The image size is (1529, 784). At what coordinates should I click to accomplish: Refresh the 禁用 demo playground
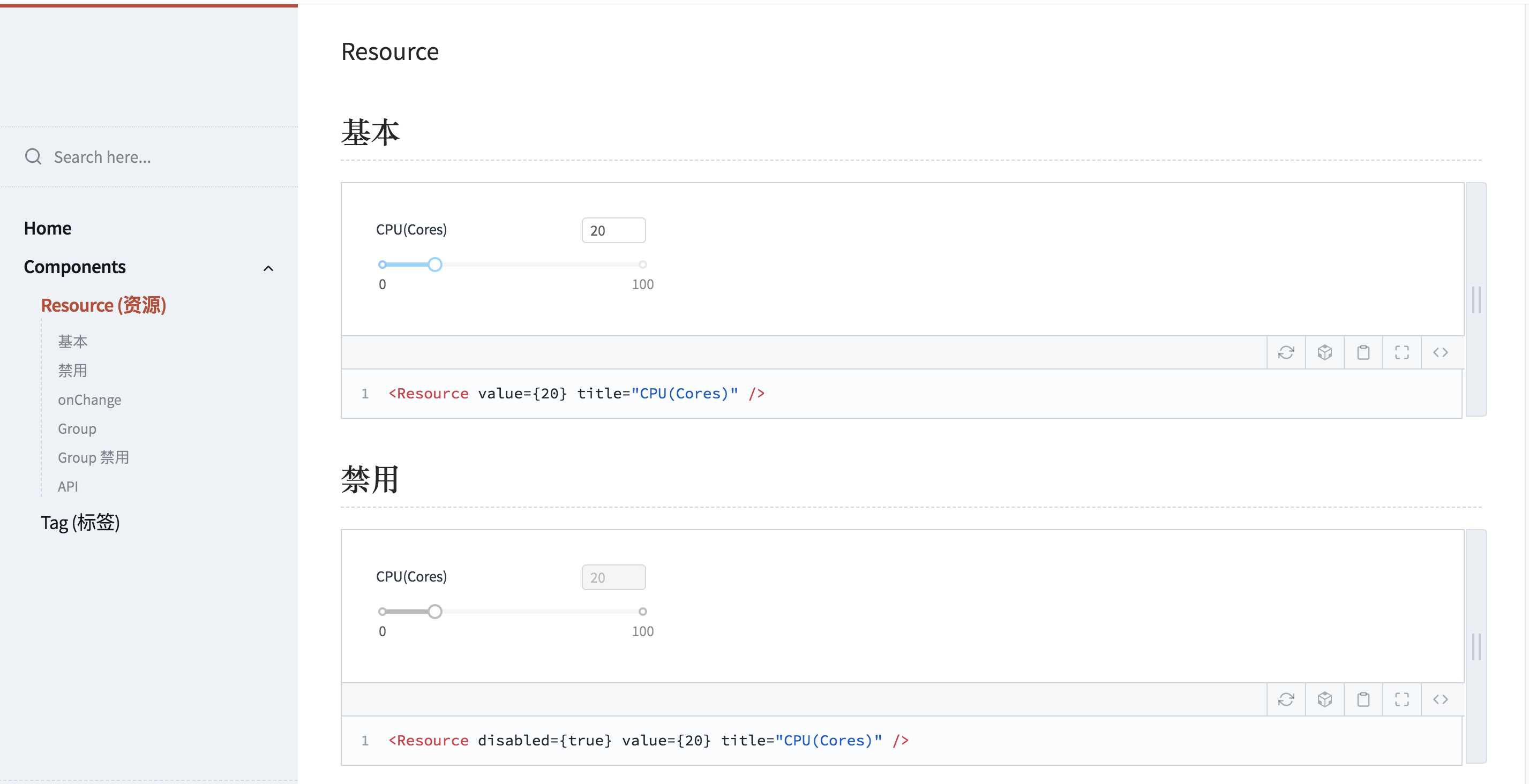point(1286,700)
